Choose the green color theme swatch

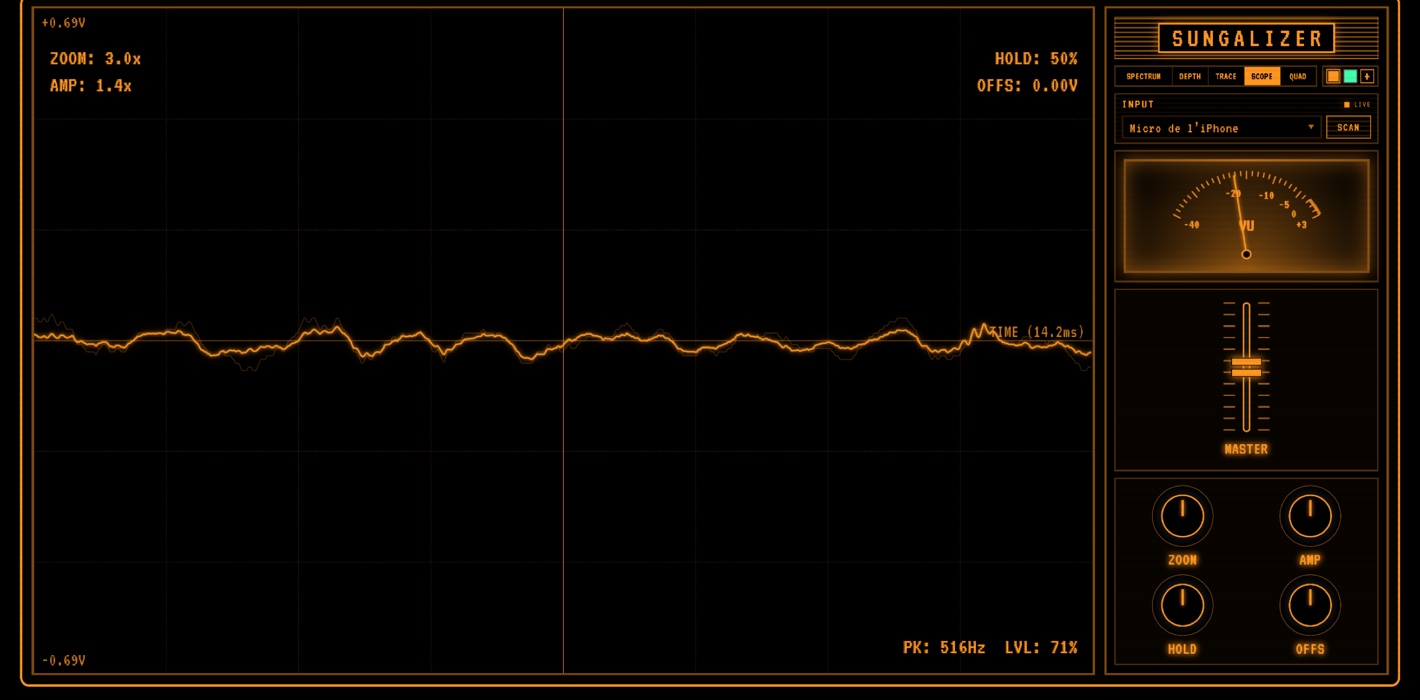(1350, 76)
